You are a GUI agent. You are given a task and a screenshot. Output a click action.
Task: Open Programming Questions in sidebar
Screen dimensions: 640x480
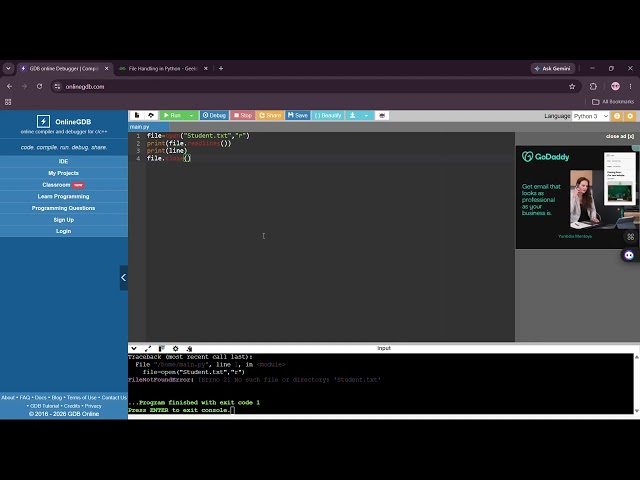pos(64,208)
